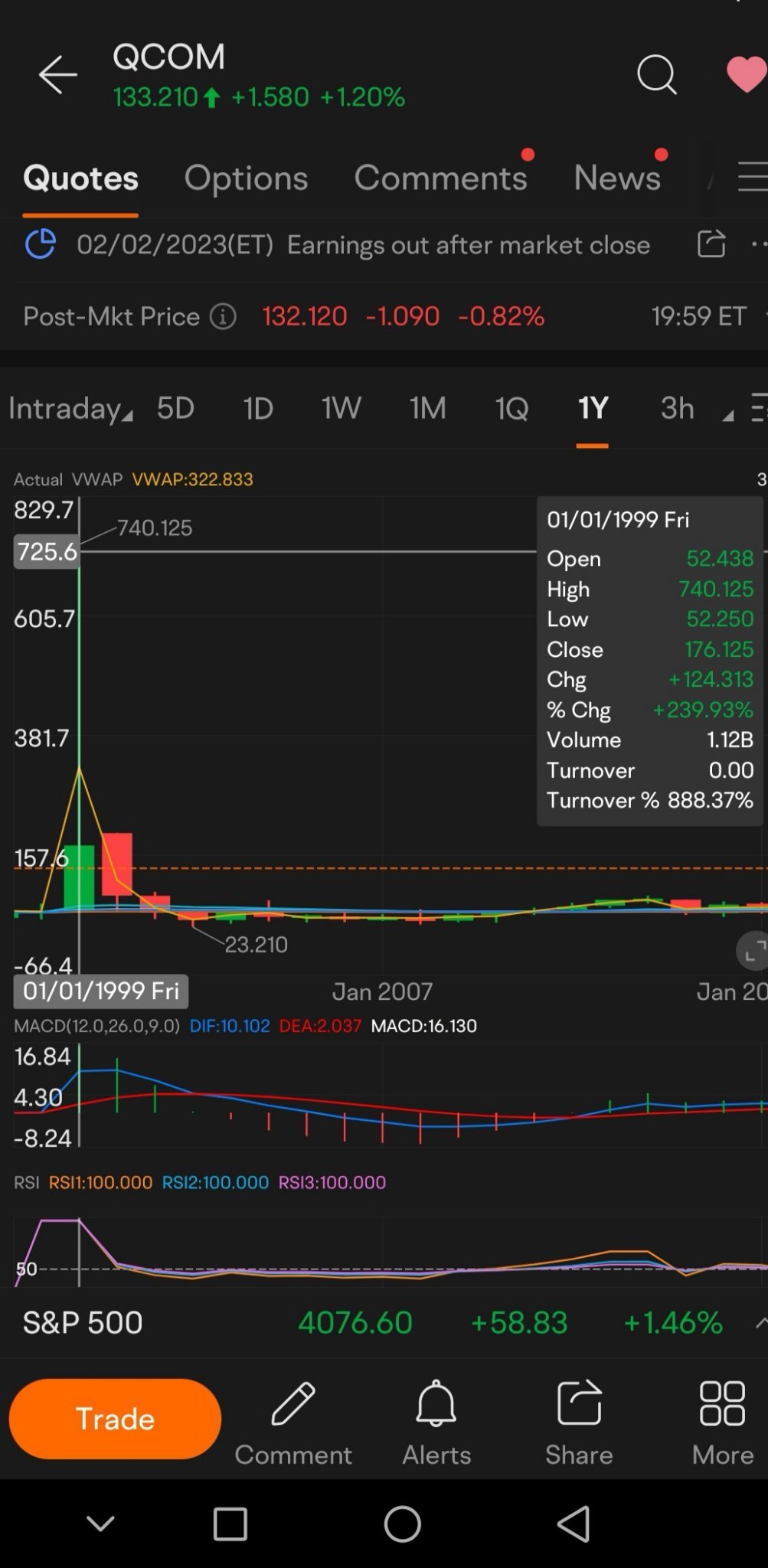Expand the fullscreen chart icon

pyautogui.click(x=753, y=951)
